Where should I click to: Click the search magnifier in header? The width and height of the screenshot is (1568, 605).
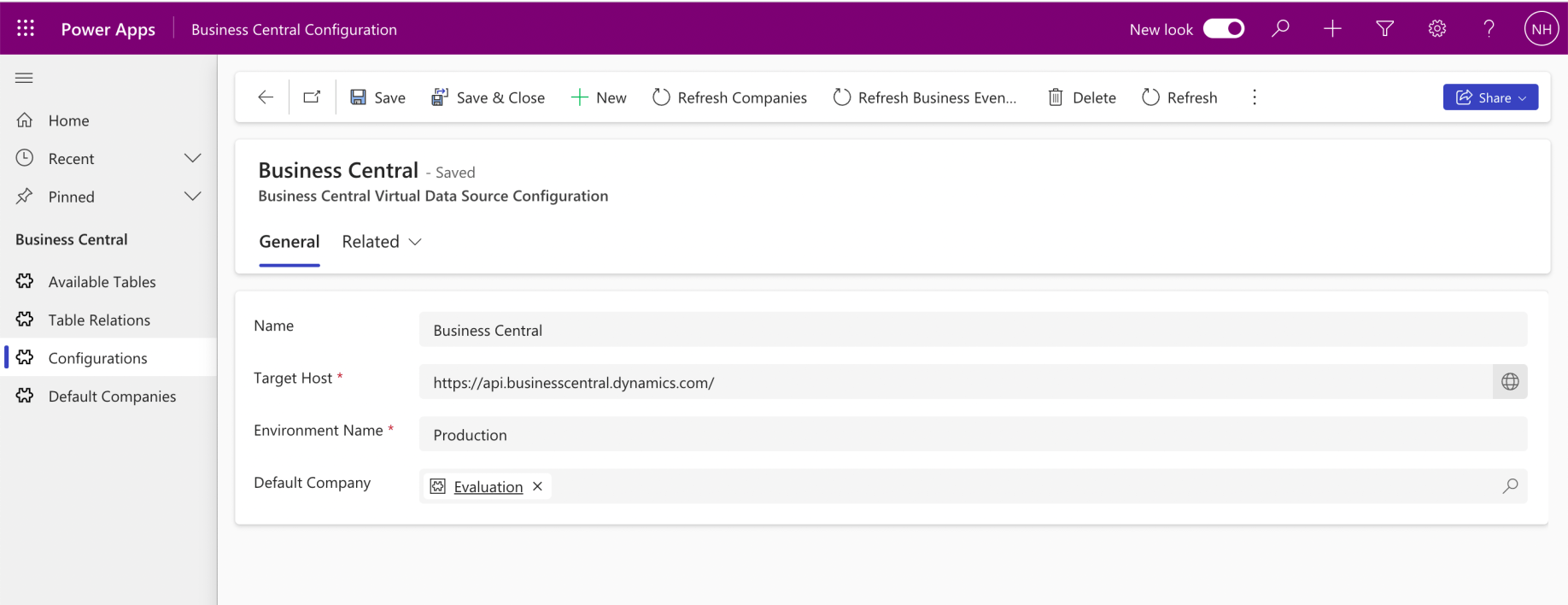[1279, 29]
